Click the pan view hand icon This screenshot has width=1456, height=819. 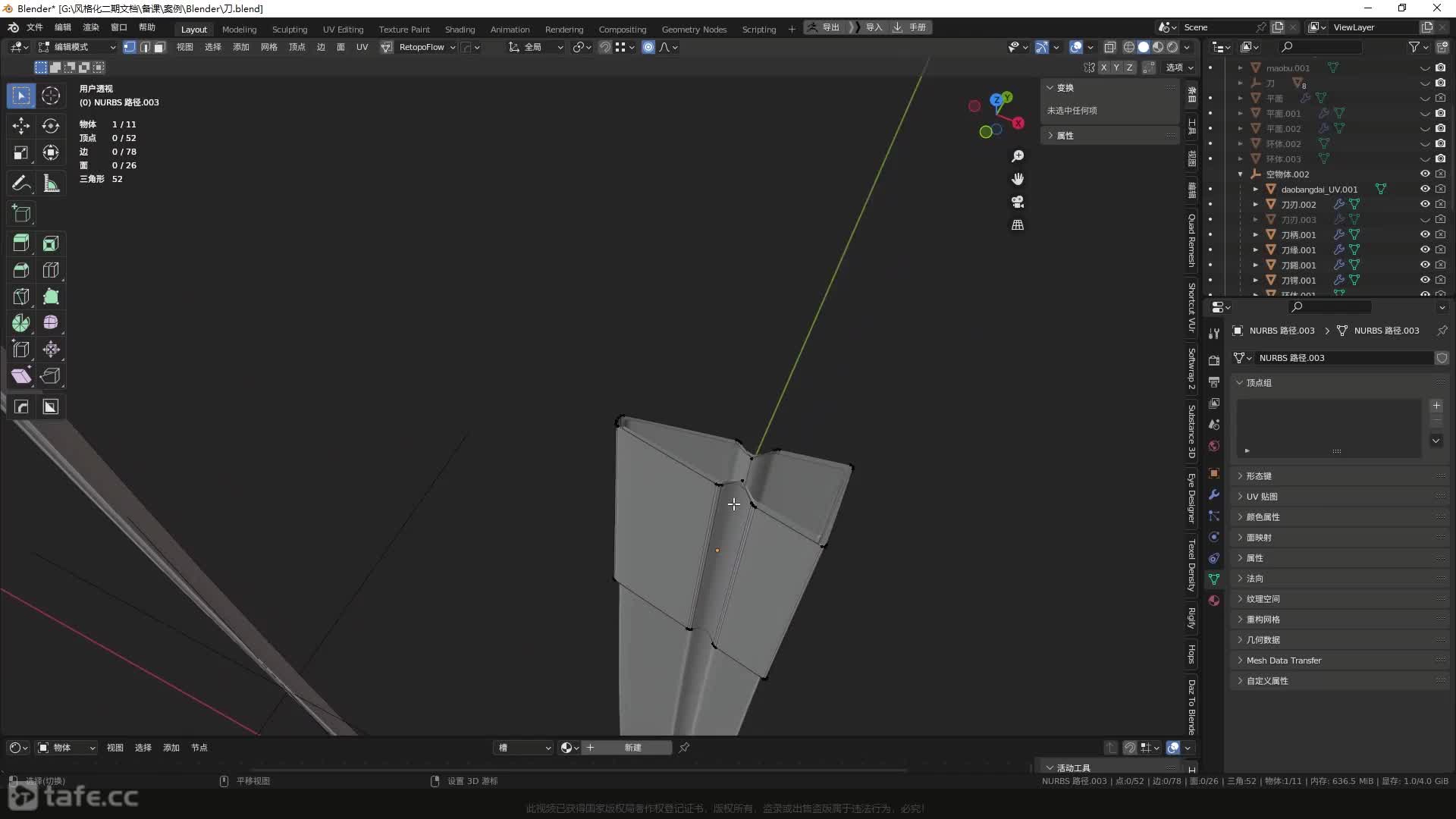coord(1018,179)
